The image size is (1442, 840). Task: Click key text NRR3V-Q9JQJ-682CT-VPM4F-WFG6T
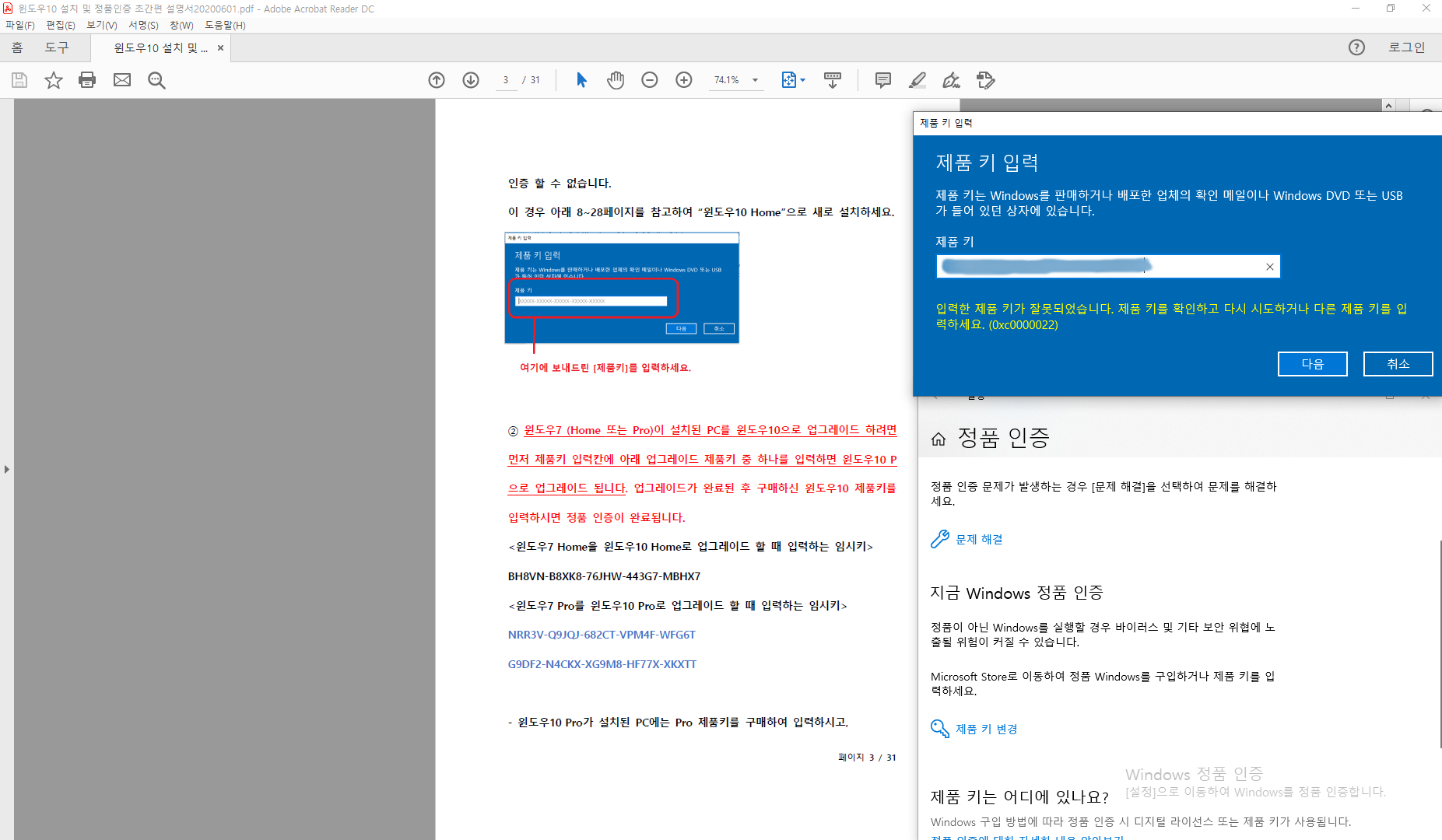coord(602,635)
